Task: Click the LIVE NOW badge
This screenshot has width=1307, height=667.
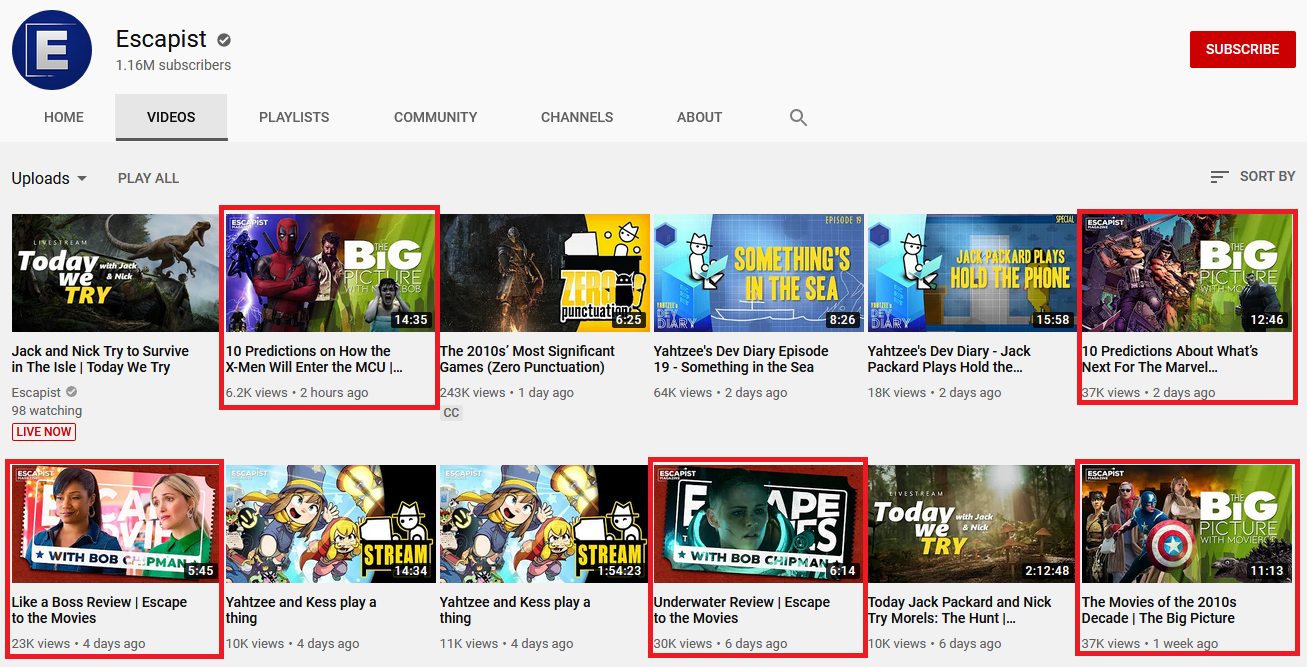Action: coord(43,432)
